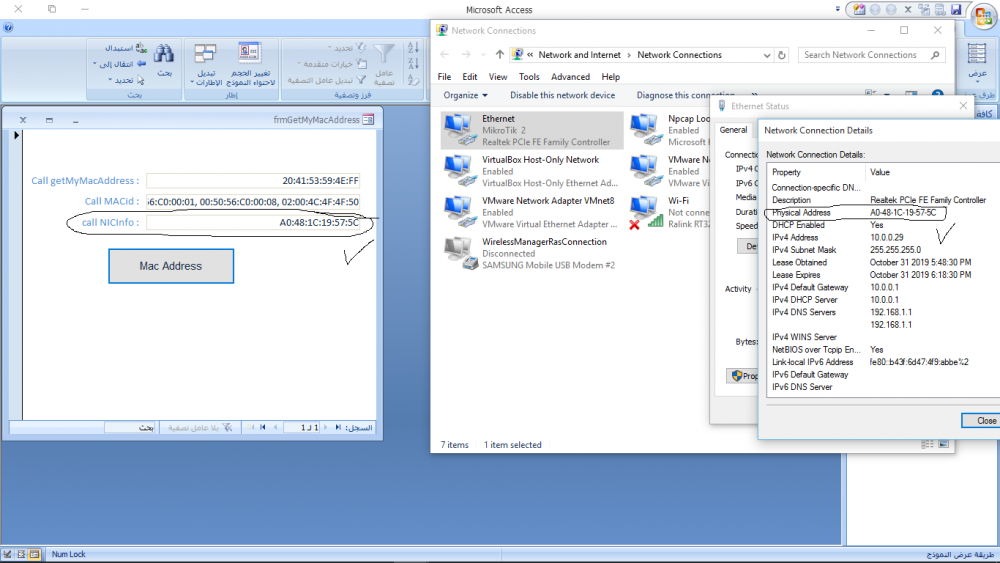
Task: Switch to Layout view in the status bar
Action: tap(21, 554)
